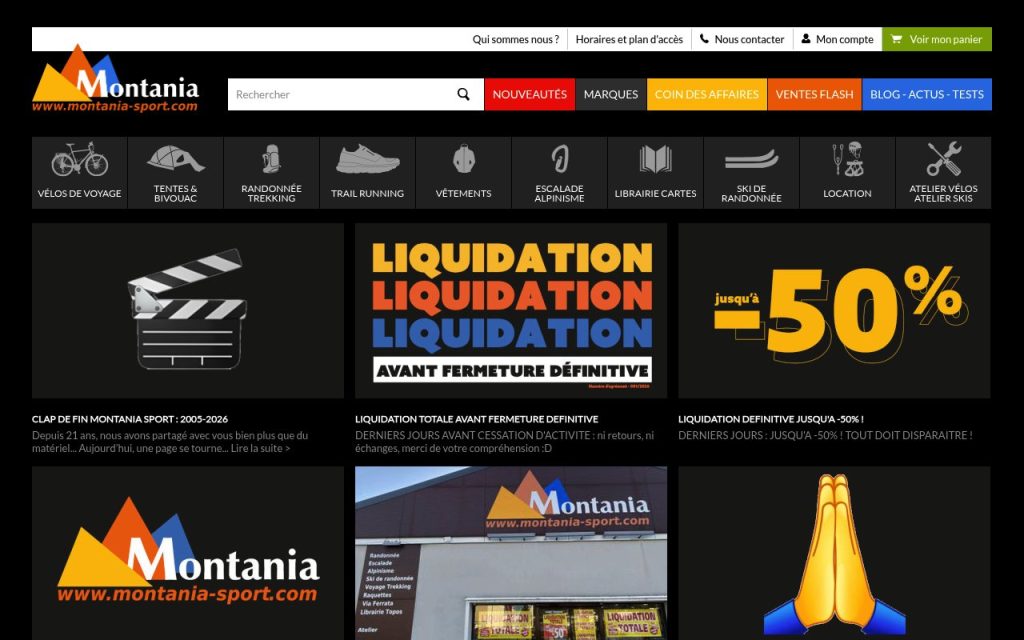Click Trail Running label text
The width and height of the screenshot is (1024, 640).
[368, 193]
